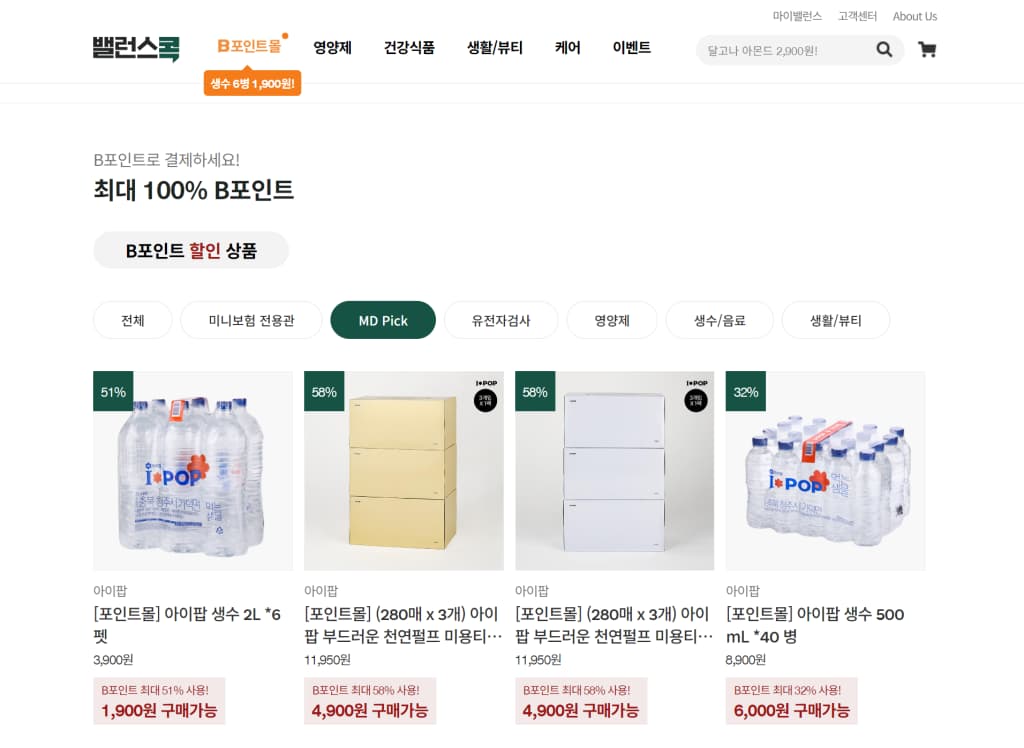Enable the 전체 filter
1024x748 pixels.
132,320
